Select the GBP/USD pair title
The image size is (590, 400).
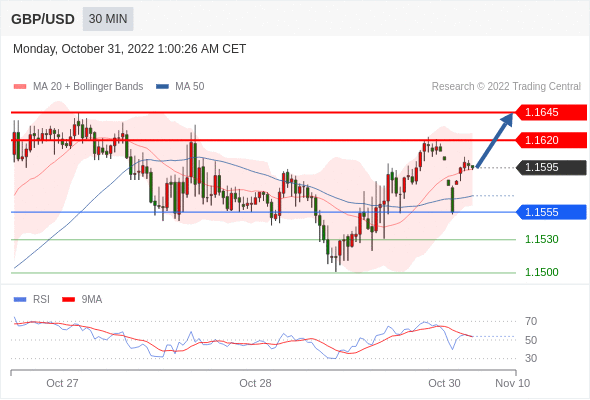coord(43,19)
